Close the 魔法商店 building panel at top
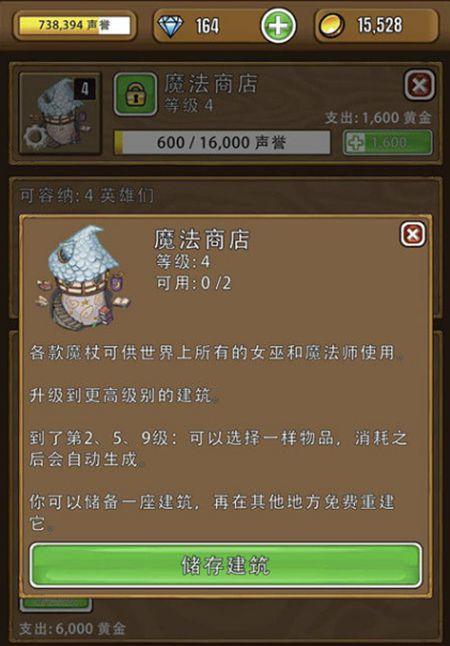The height and width of the screenshot is (646, 450). (420, 85)
